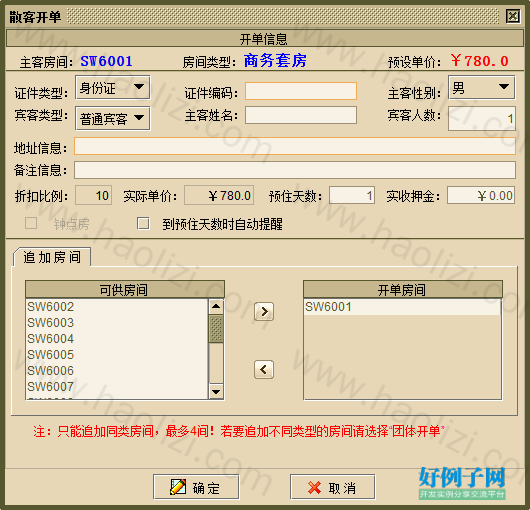Viewport: 530px width, 510px height.
Task: Click the available rooms scrollbar thumb
Action: [x=216, y=329]
